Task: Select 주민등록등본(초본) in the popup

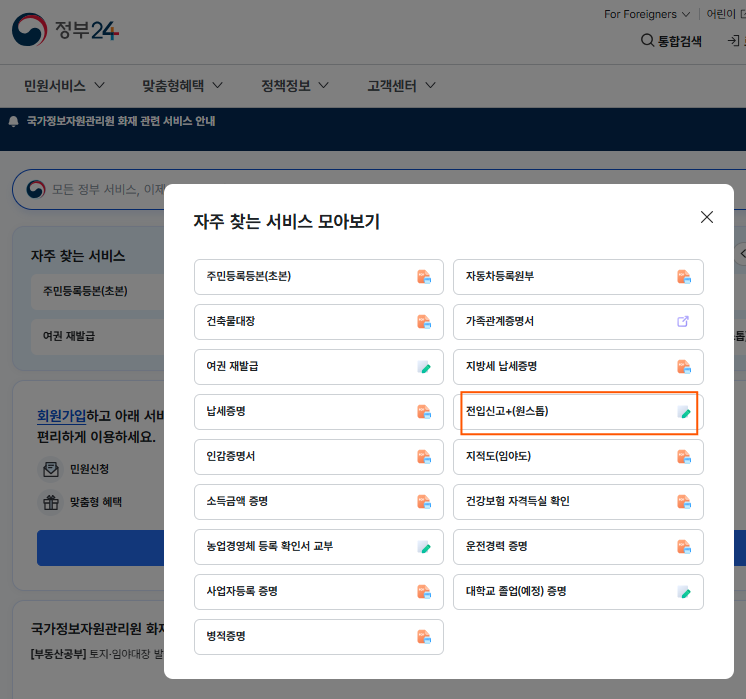Action: [x=319, y=277]
